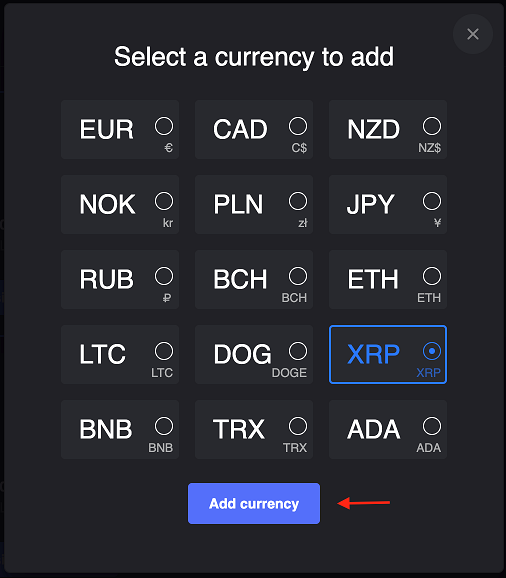The width and height of the screenshot is (506, 578).
Task: Select the BNB radio button
Action: (164, 426)
